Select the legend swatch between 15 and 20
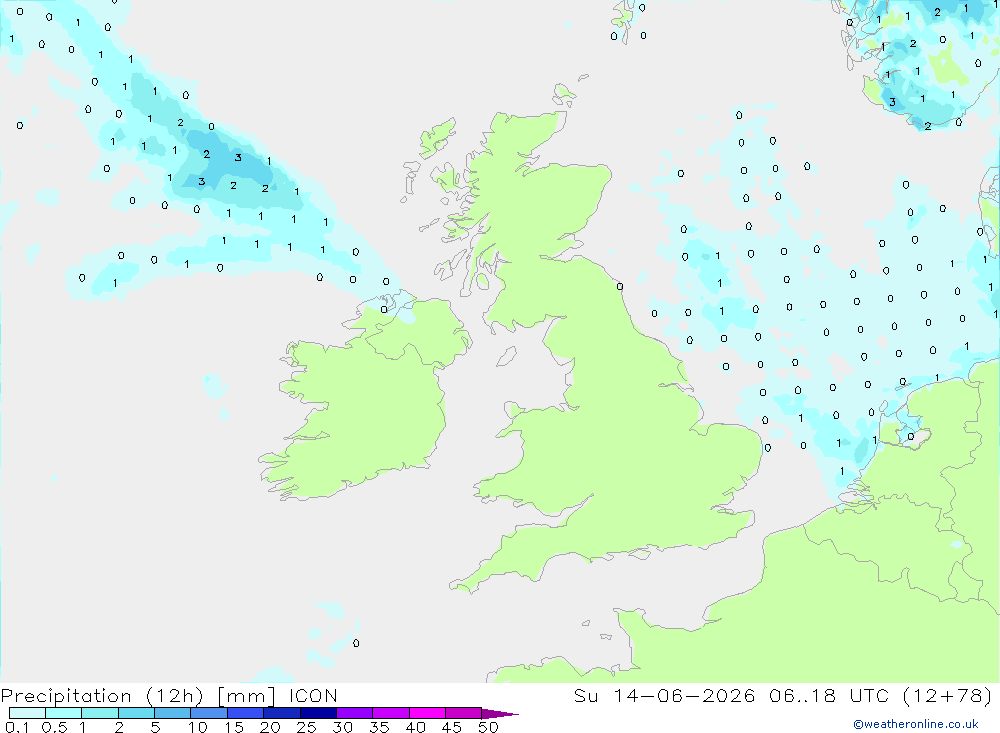1000x733 pixels. 246,713
